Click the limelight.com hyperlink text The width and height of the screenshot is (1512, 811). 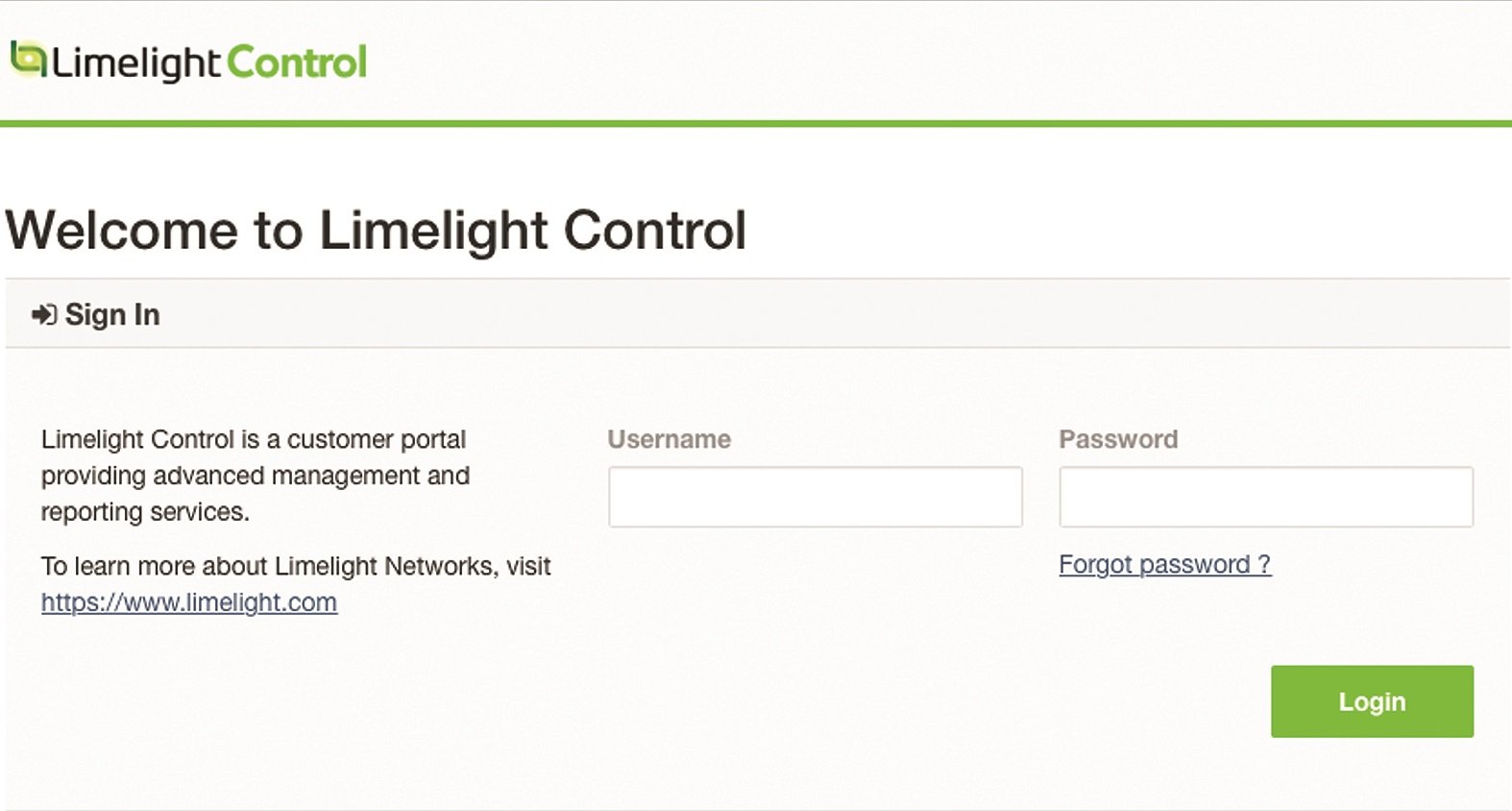[188, 602]
